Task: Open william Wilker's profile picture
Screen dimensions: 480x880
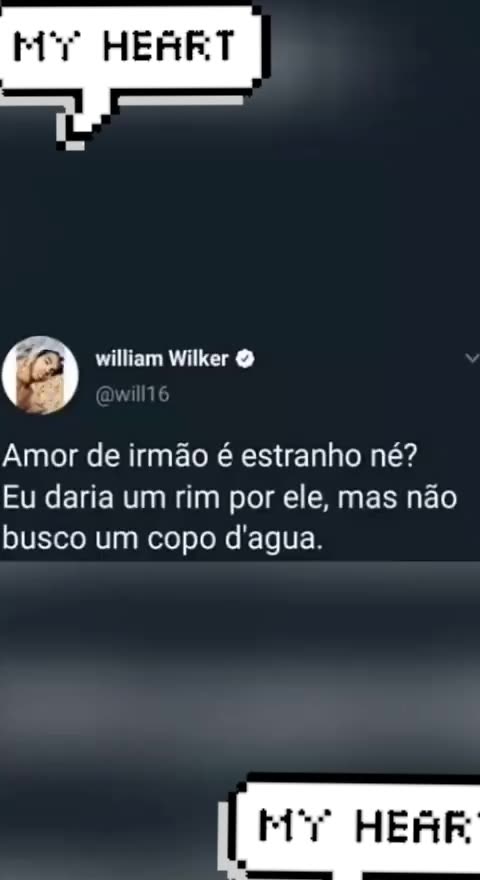Action: point(40,375)
